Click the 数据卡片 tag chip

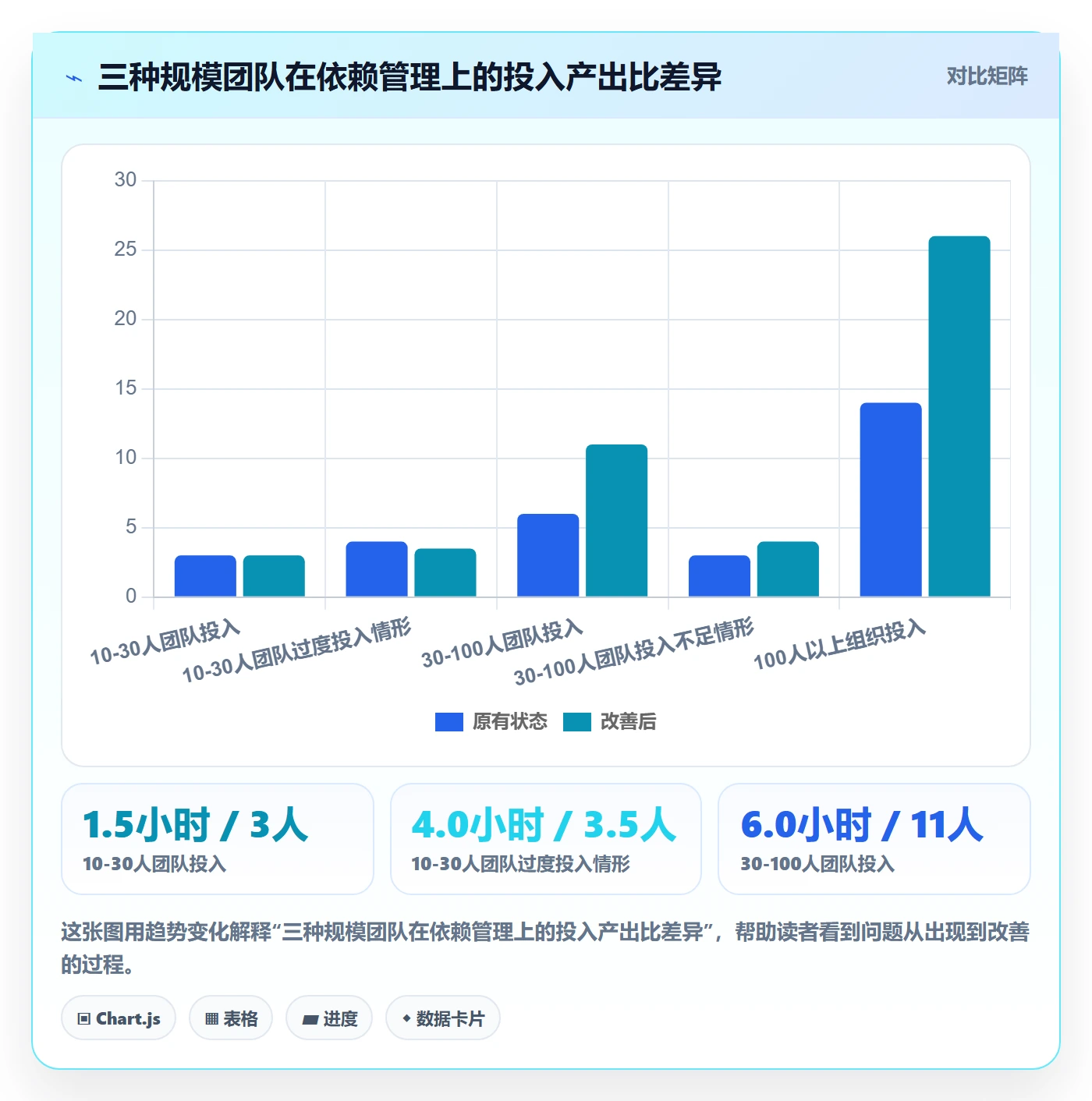pos(443,1018)
